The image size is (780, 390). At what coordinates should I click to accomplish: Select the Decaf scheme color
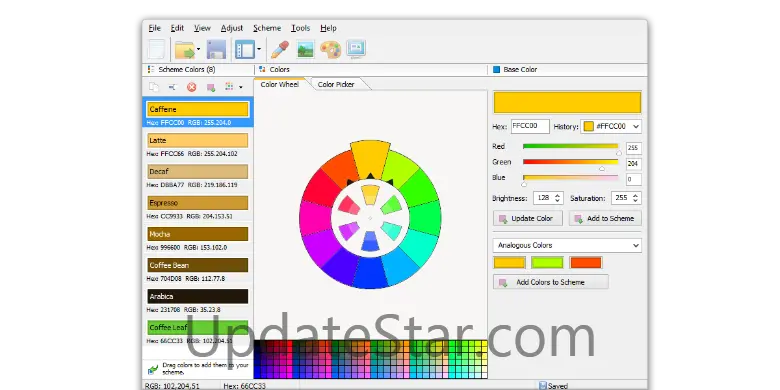click(x=197, y=176)
